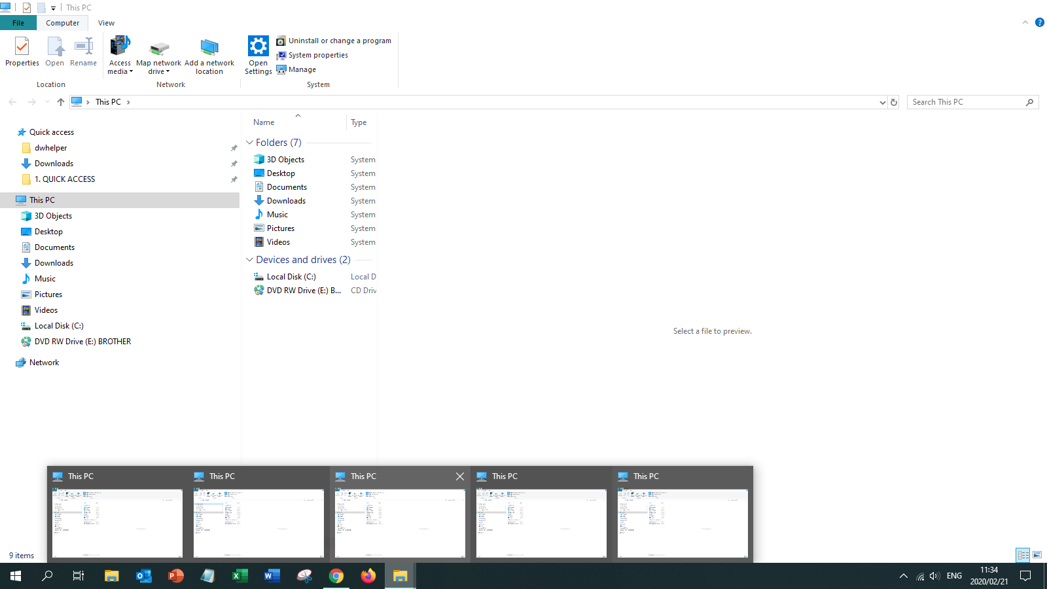Open Google Chrome from the taskbar
1047x589 pixels.
click(336, 576)
